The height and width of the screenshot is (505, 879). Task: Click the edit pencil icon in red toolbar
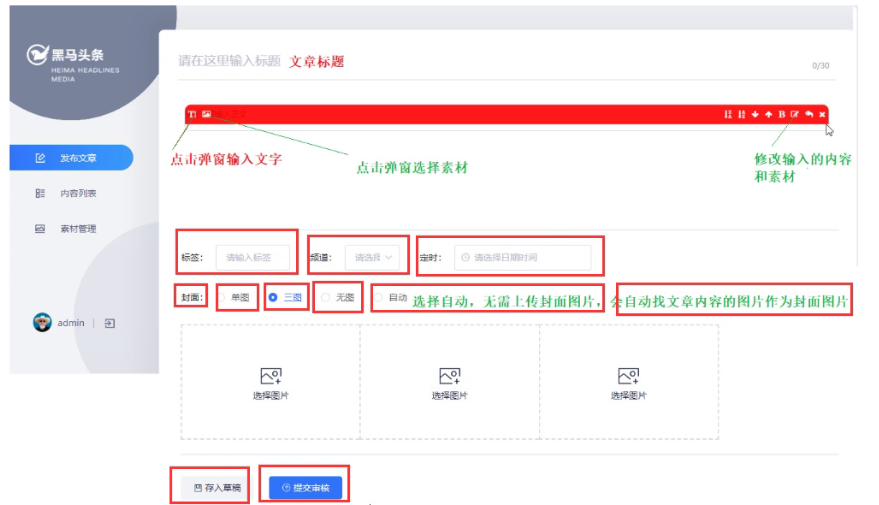pos(795,114)
